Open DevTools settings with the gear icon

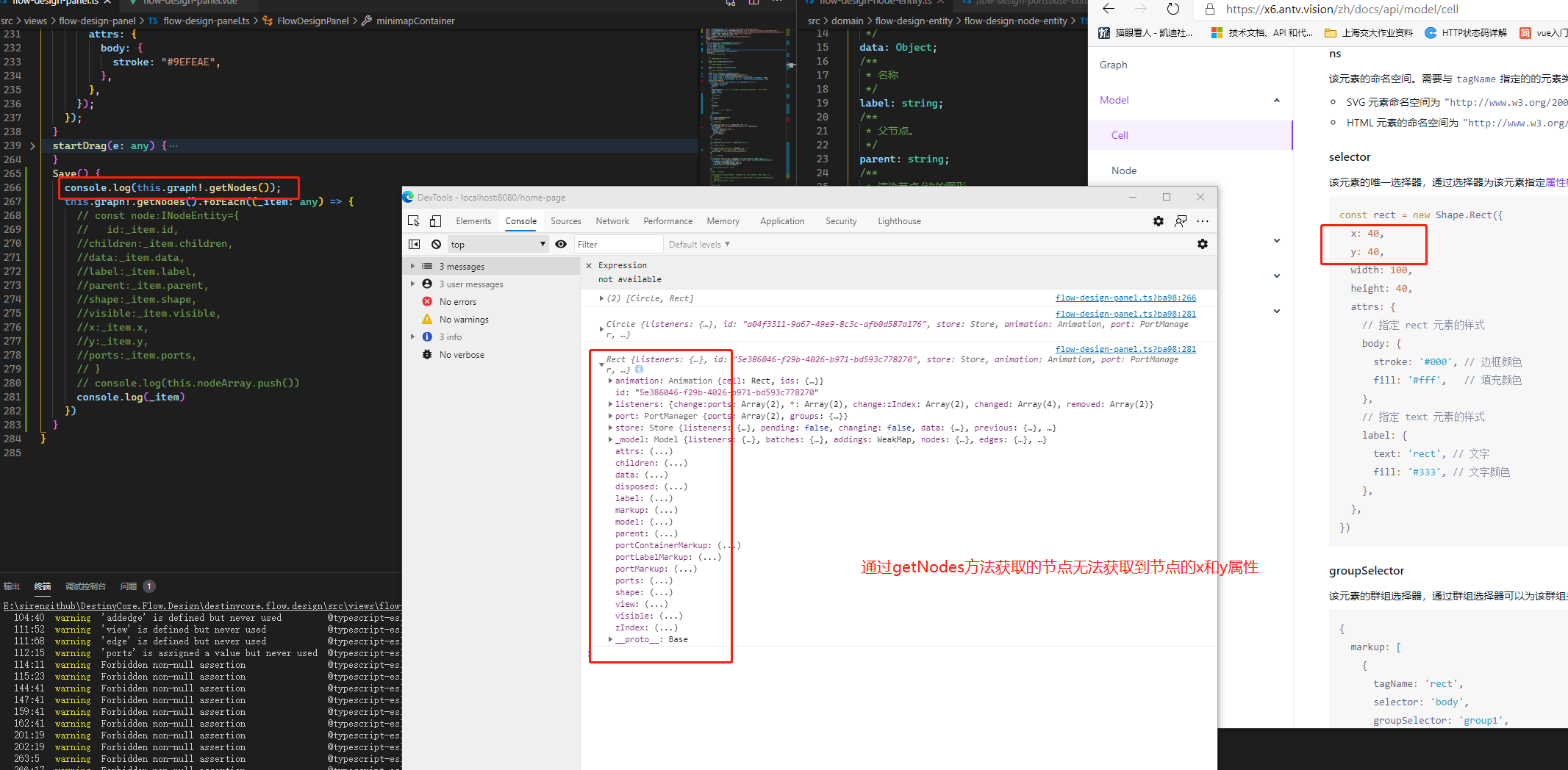pyautogui.click(x=1158, y=220)
